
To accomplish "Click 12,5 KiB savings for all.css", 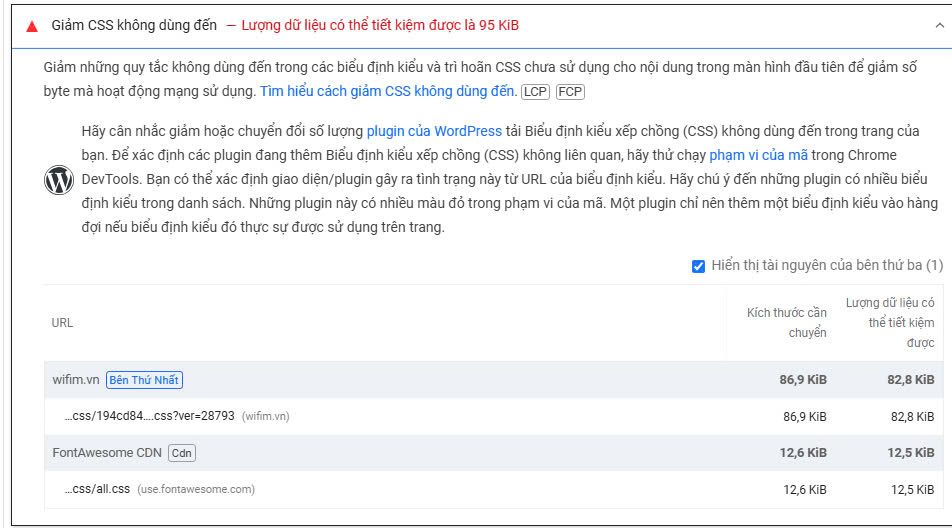I will (912, 490).
